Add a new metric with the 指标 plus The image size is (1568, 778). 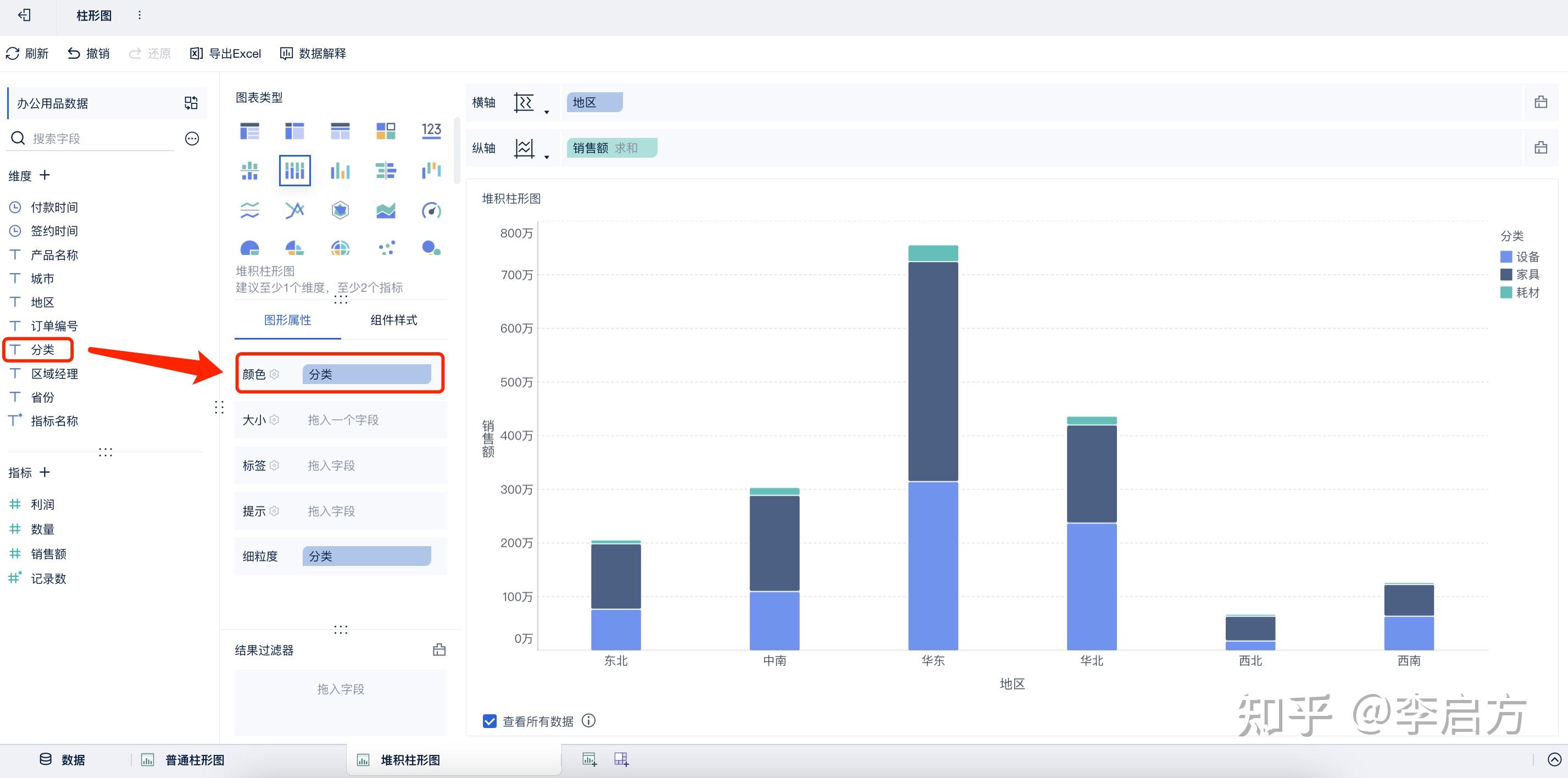click(45, 473)
